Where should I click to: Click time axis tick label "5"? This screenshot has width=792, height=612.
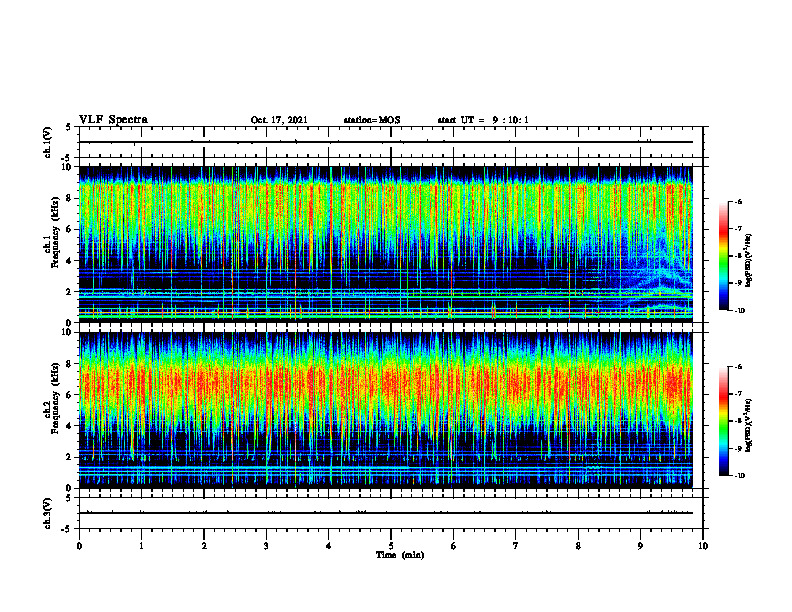(391, 546)
